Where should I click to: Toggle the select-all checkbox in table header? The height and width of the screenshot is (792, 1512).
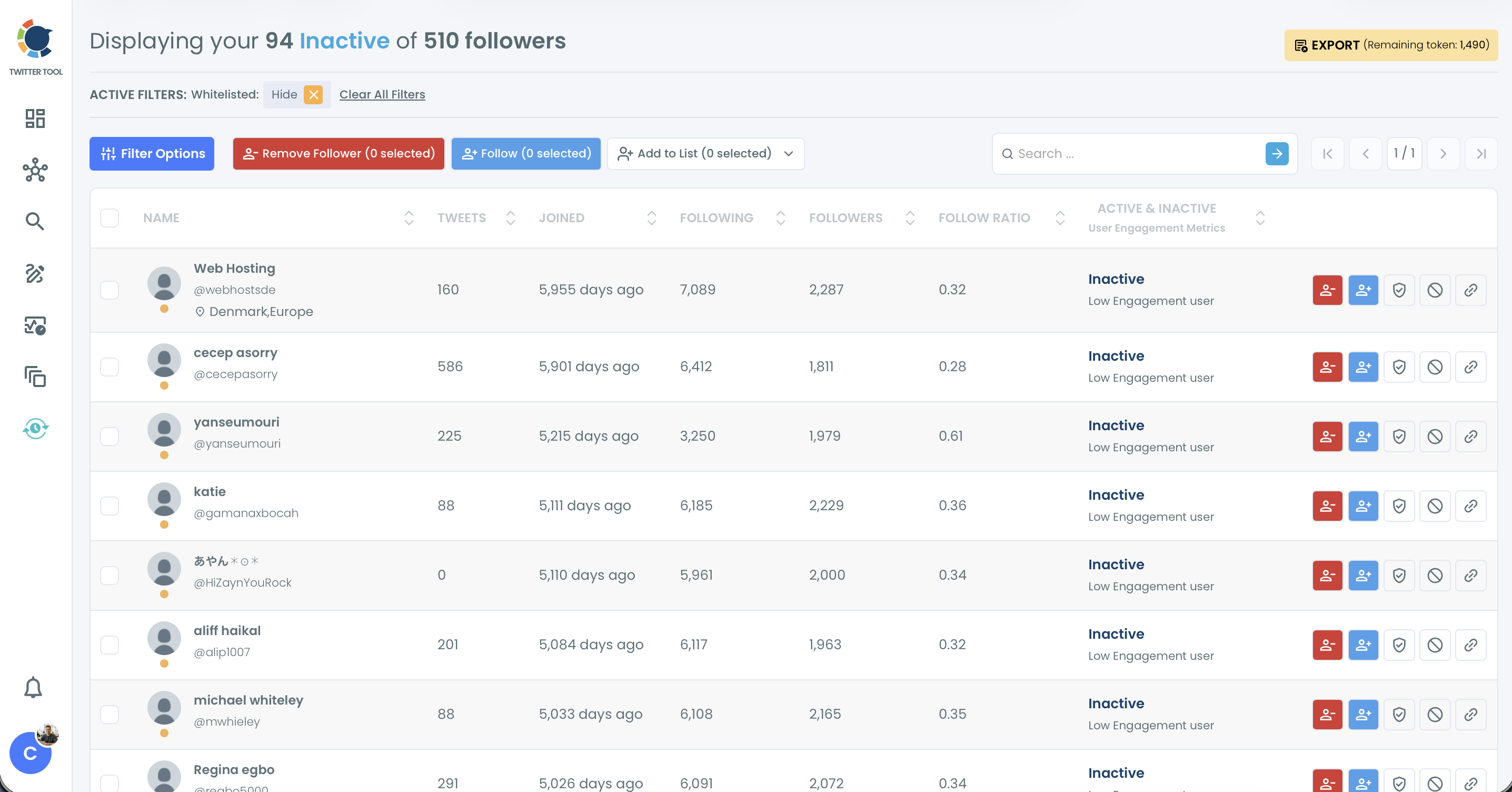pos(109,218)
